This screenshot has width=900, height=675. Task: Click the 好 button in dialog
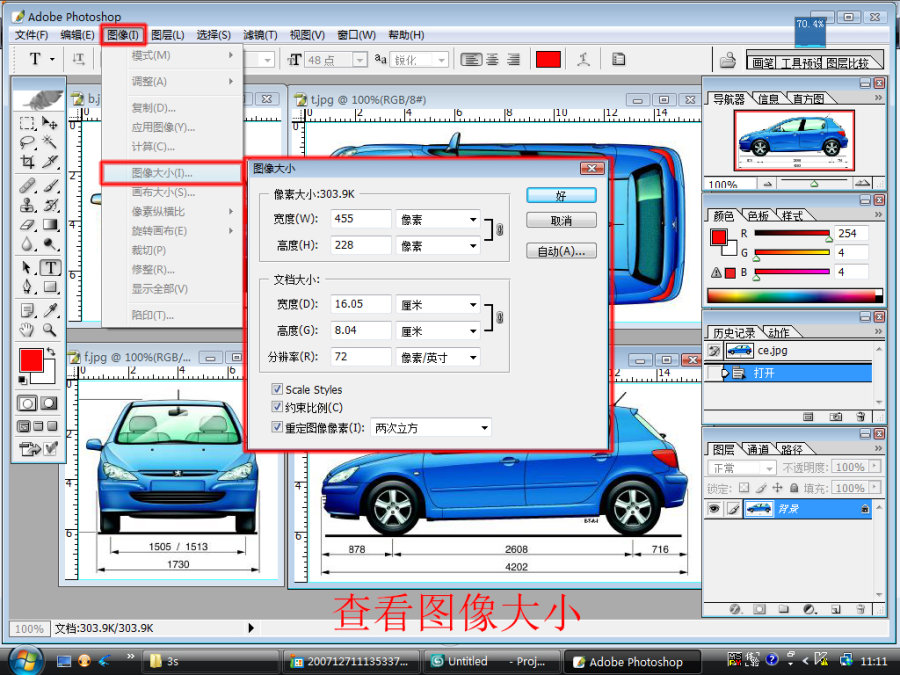click(561, 196)
